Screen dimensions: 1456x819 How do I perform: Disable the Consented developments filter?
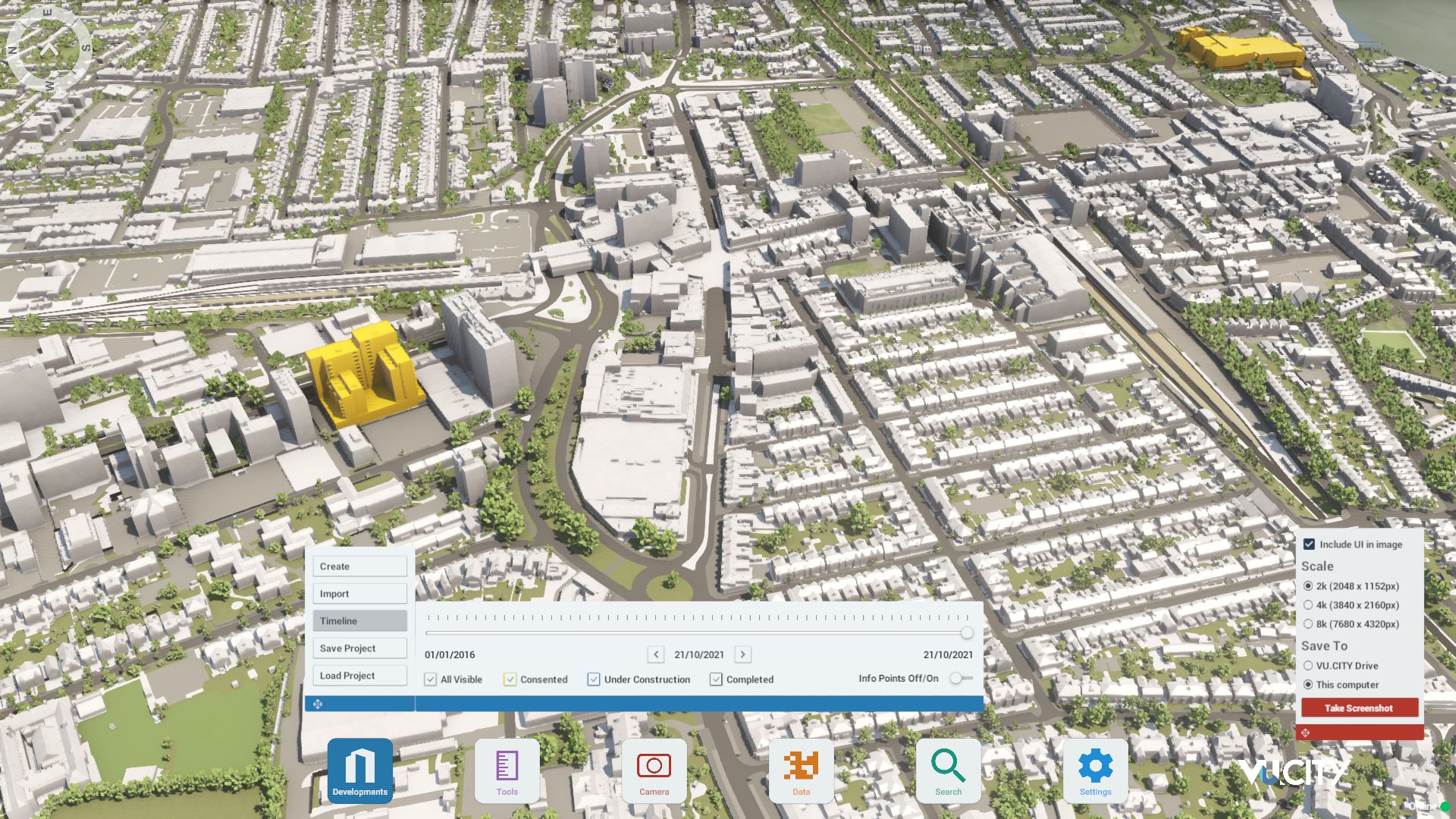click(x=511, y=679)
